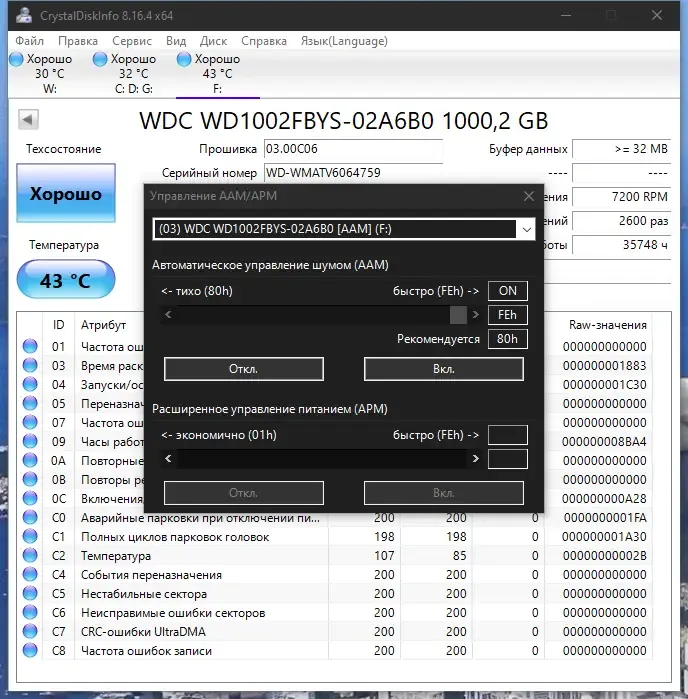Click the Буфер данных field >= 32 MB
Viewport: 688px width, 699px height.
pos(622,149)
